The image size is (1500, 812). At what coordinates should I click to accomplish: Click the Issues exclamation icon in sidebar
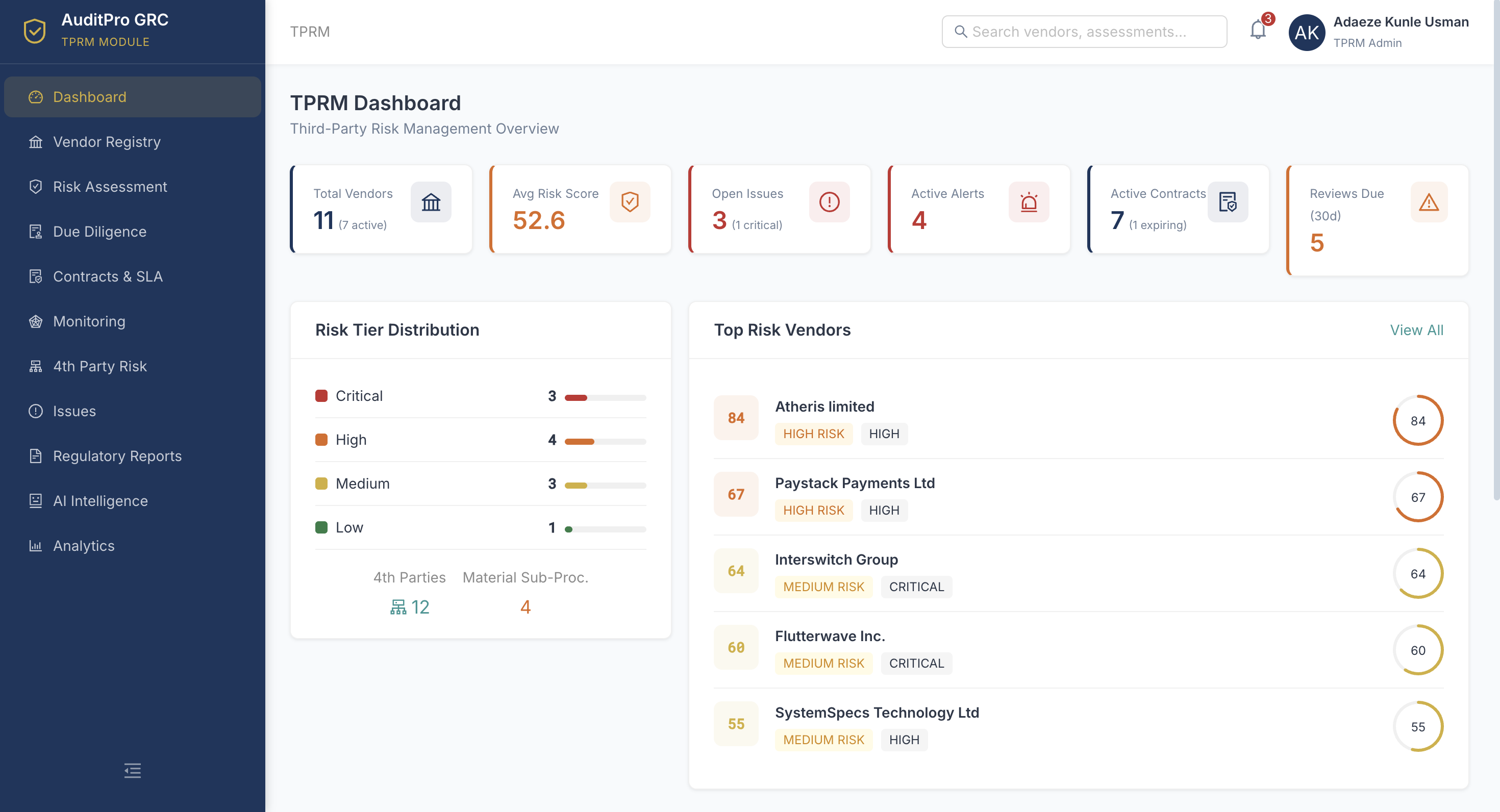[x=36, y=411]
